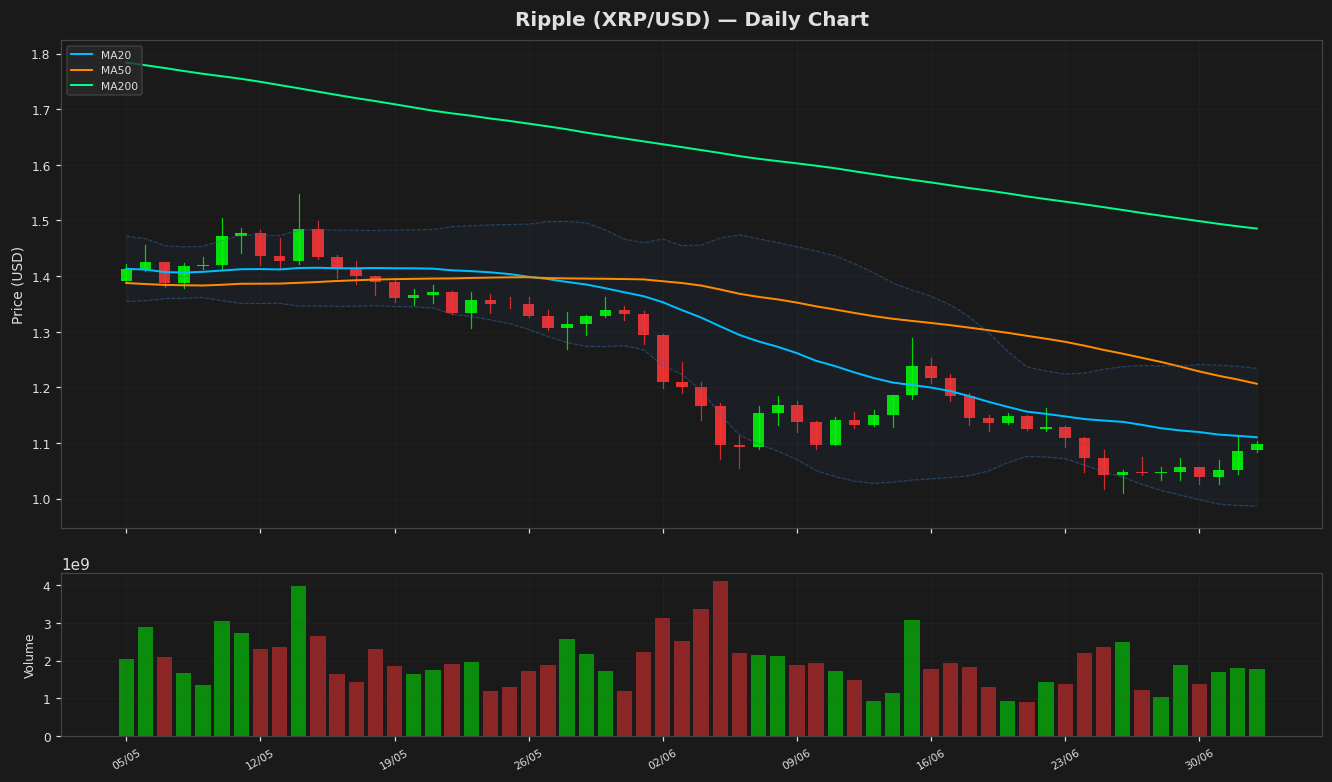Click the tallest green volume bar near 4
Viewport: 1332px width, 782px height.
click(x=298, y=661)
